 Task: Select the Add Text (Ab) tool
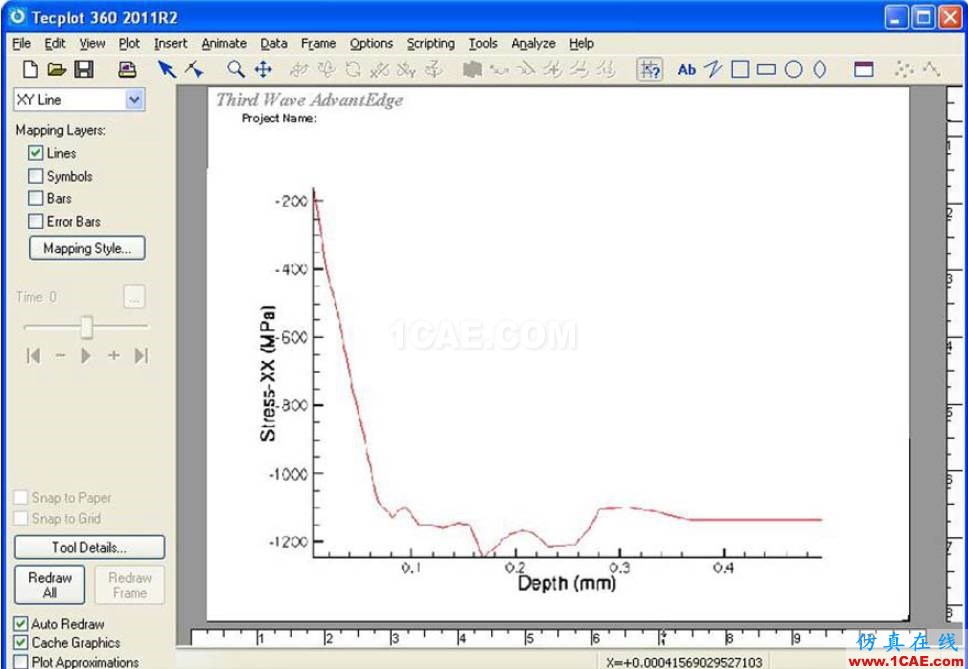[x=686, y=70]
